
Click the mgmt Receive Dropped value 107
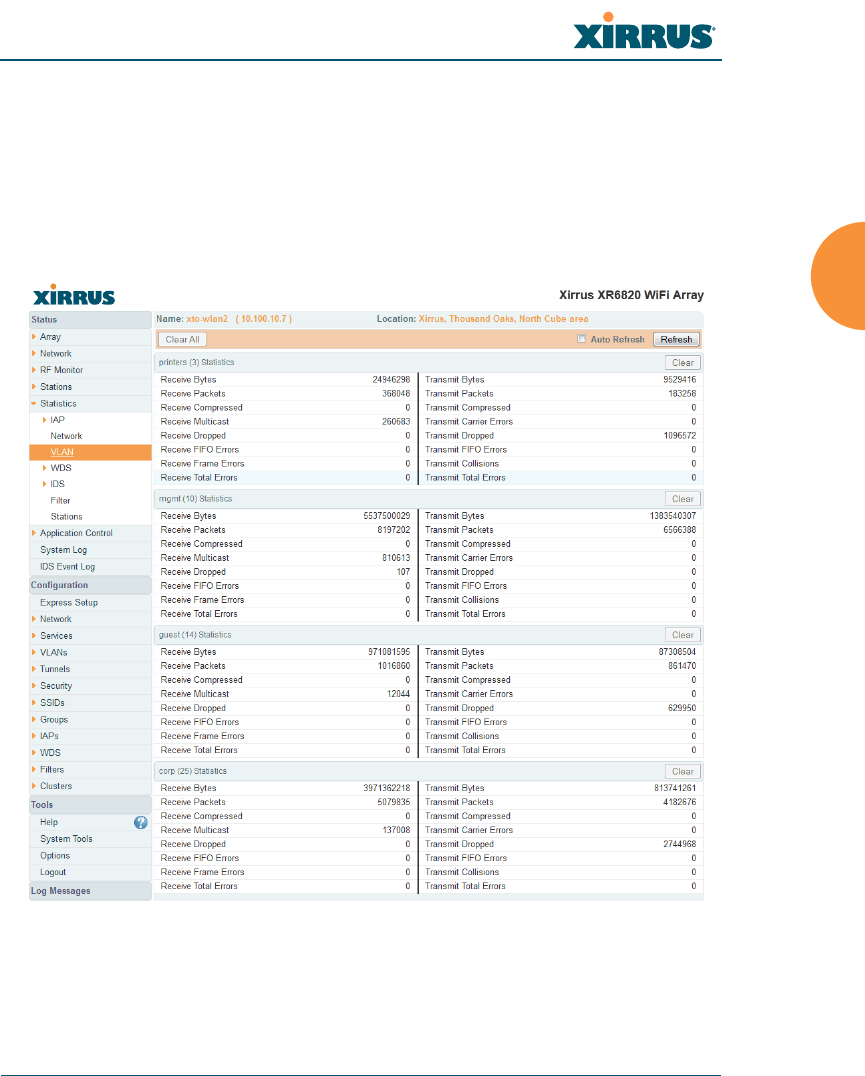pyautogui.click(x=403, y=572)
